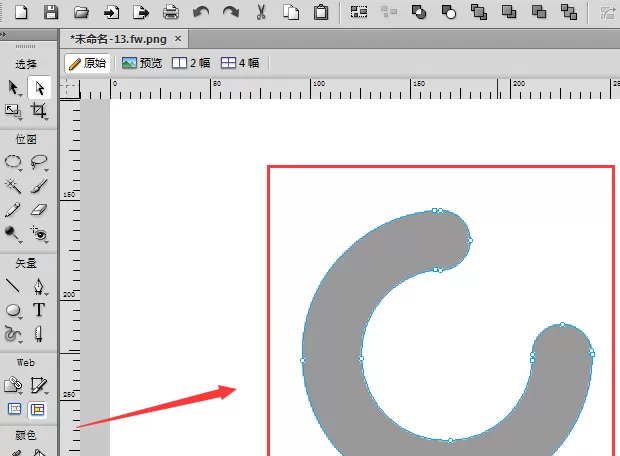Select the Slice tool

click(x=39, y=385)
